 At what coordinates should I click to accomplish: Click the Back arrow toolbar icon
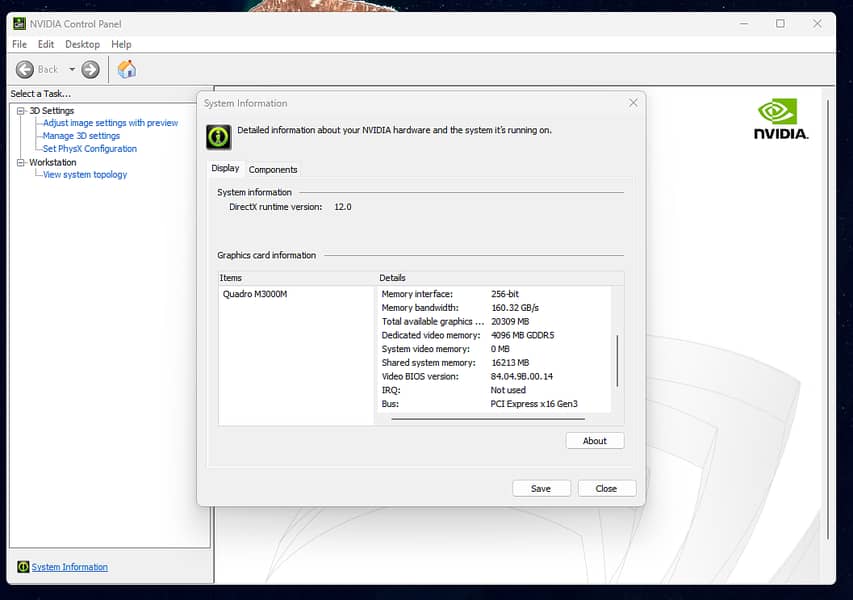[x=25, y=69]
